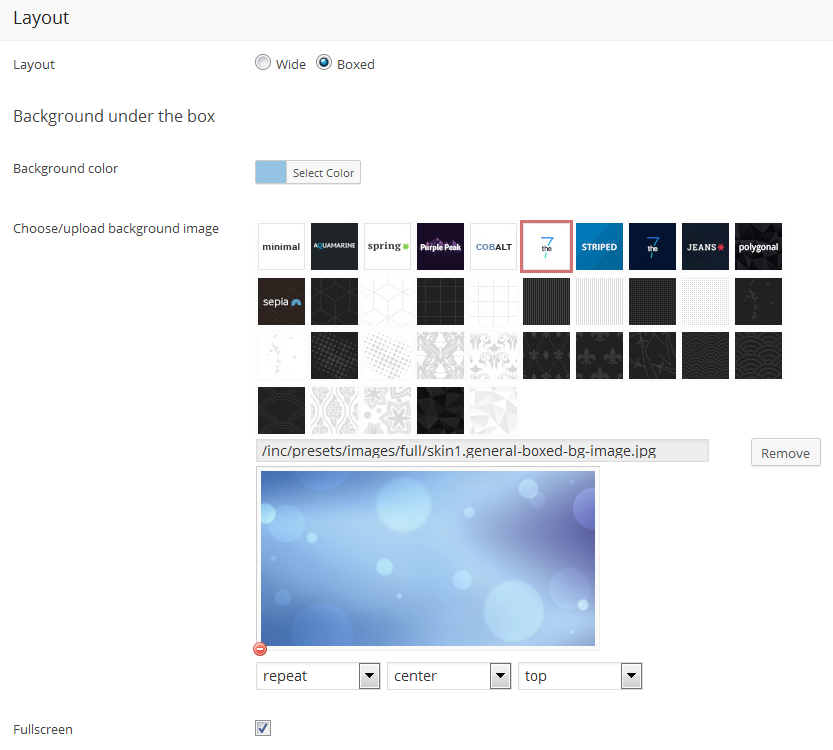Open the 'repeat' background dropdown
This screenshot has width=833, height=750.
318,676
